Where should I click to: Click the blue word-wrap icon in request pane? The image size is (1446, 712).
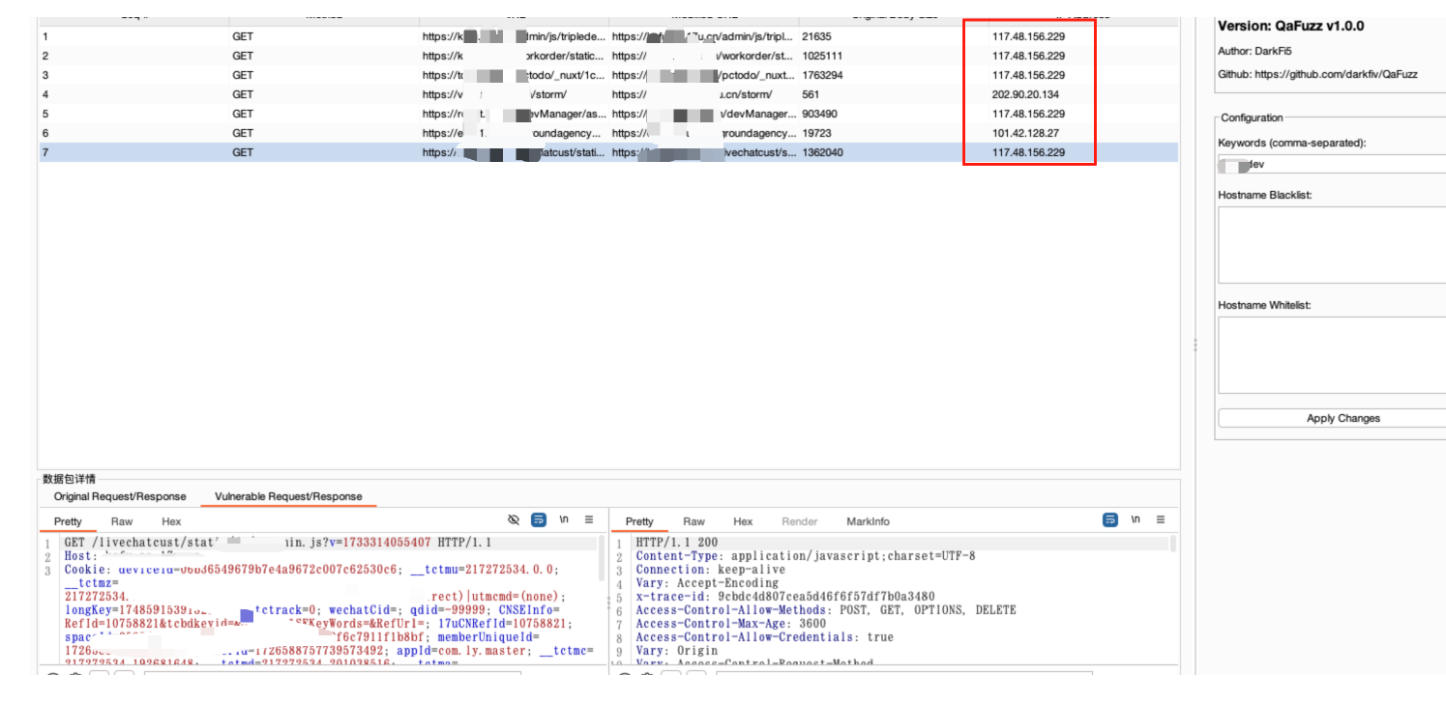tap(538, 520)
